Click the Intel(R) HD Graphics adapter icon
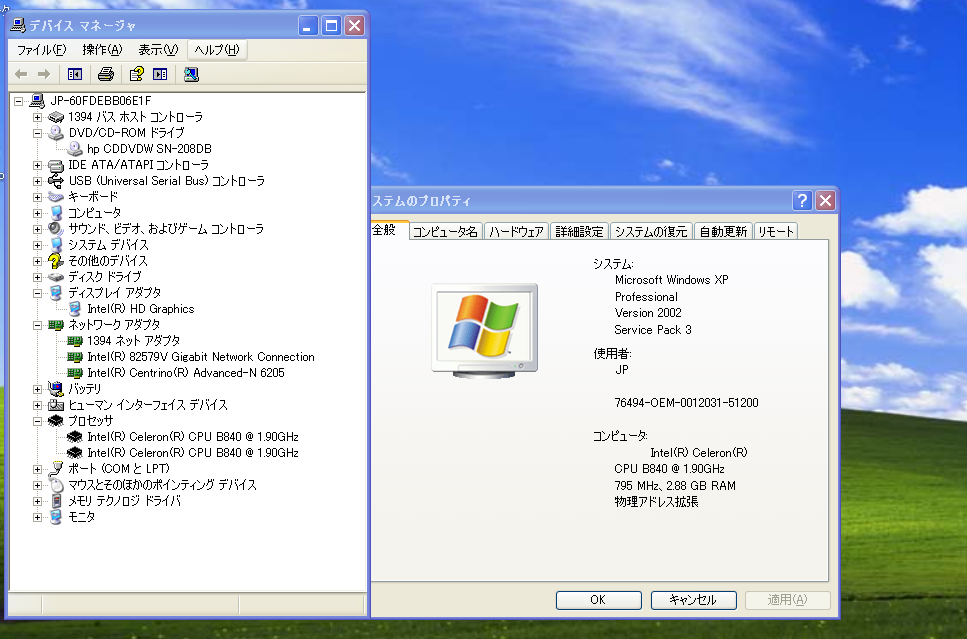 (x=75, y=309)
